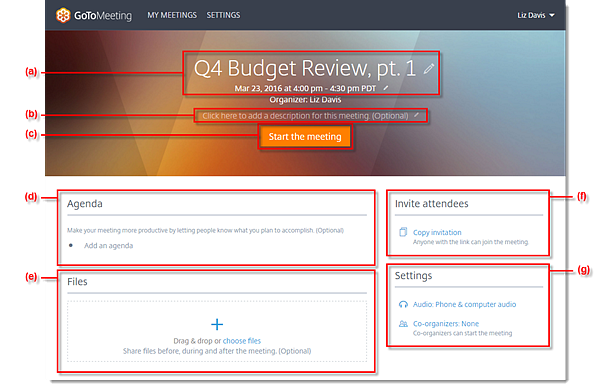Expand the Liz Davis account dropdown
The width and height of the screenshot is (600, 387).
(536, 15)
